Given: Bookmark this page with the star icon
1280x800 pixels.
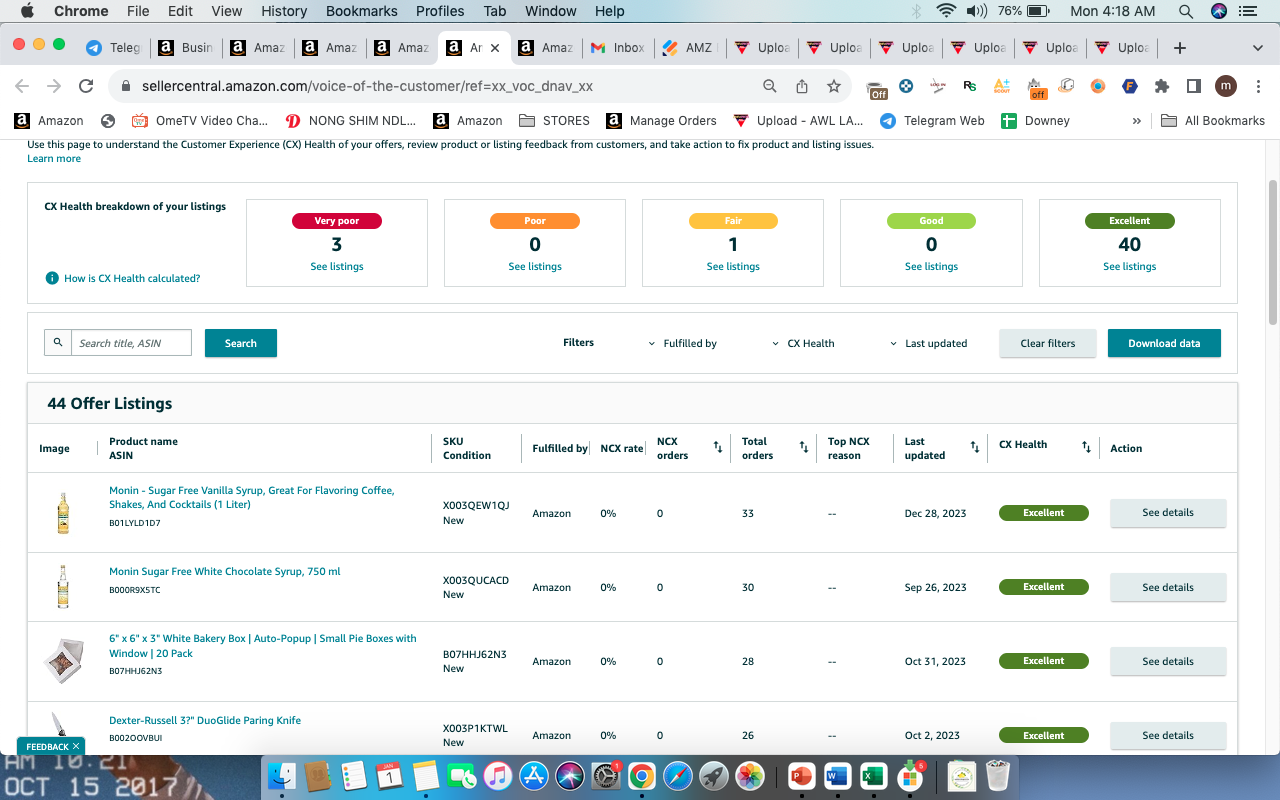Looking at the screenshot, I should pos(833,86).
